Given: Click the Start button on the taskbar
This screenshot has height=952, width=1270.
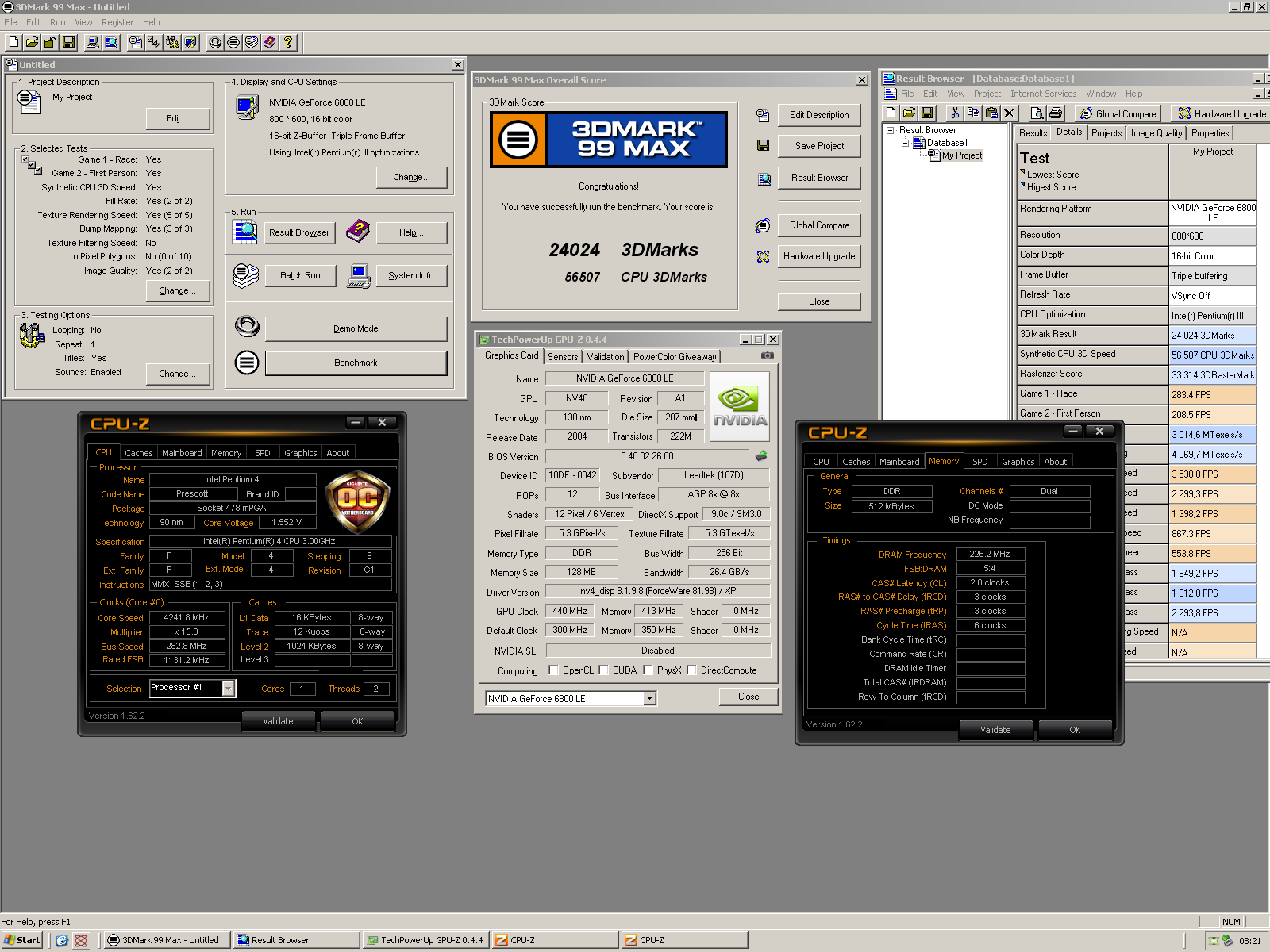Looking at the screenshot, I should pyautogui.click(x=22, y=940).
